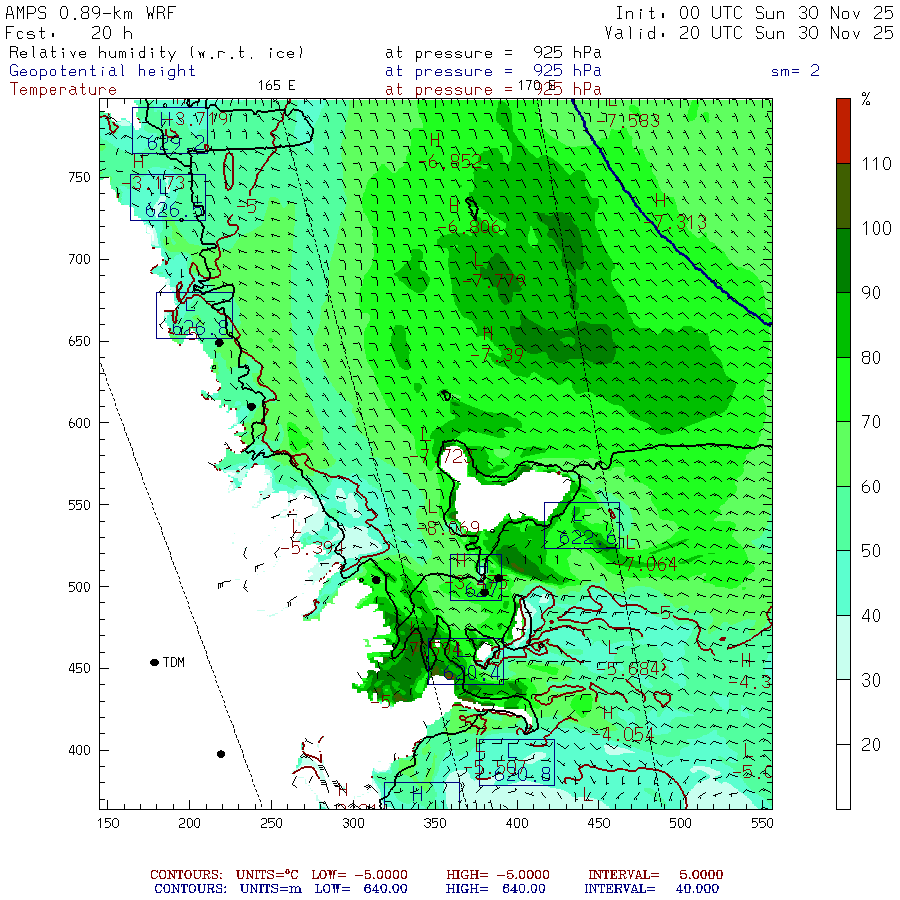
Task: Click the red "Temperature" label
Action: [x=63, y=90]
